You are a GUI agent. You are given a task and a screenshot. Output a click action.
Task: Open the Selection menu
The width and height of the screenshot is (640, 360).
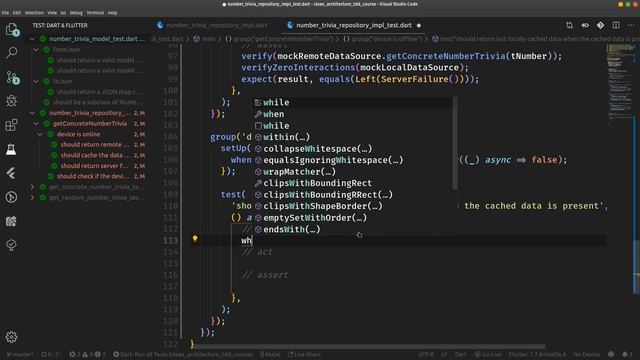pyautogui.click(x=34, y=13)
